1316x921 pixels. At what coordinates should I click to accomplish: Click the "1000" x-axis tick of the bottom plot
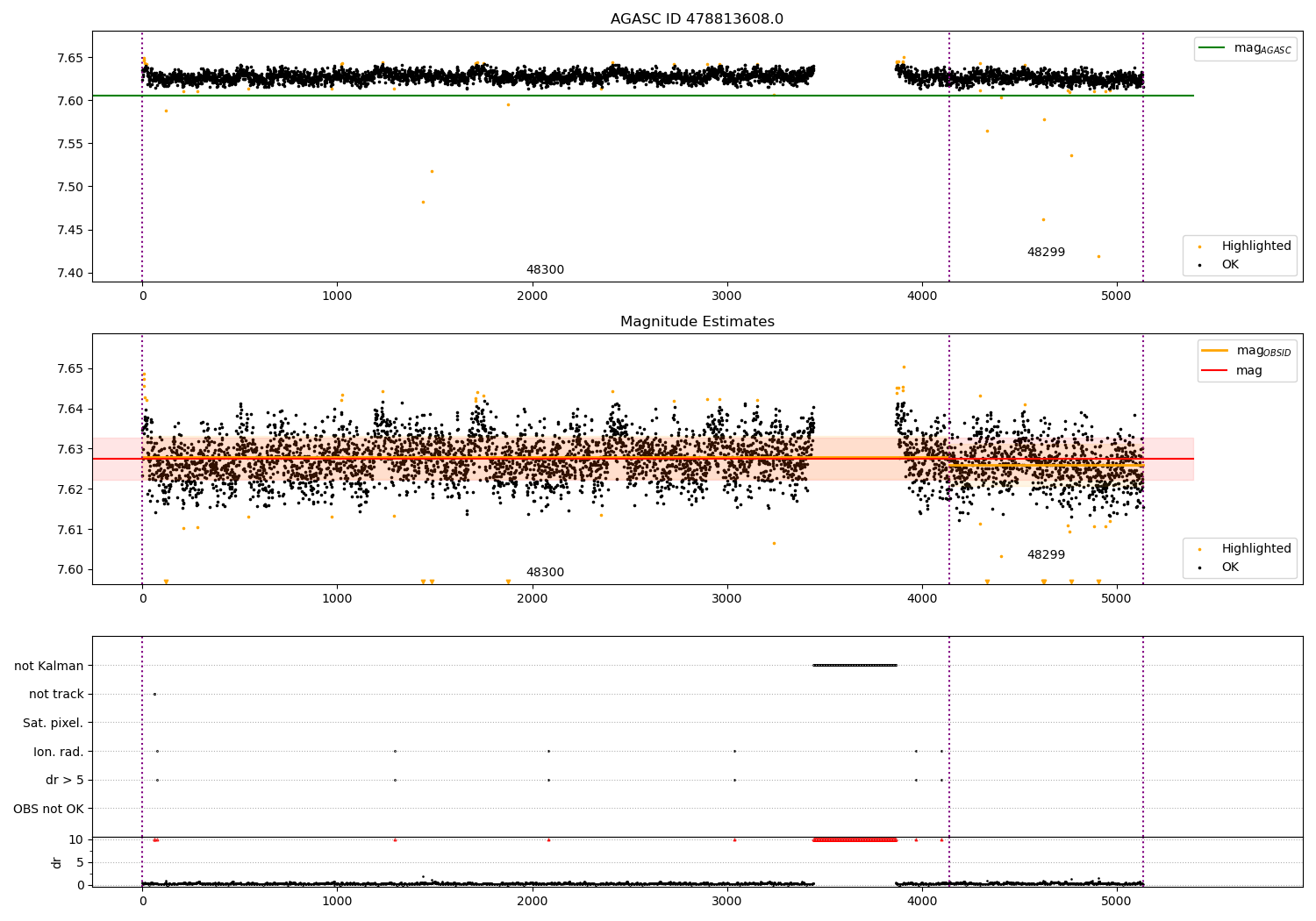click(337, 901)
